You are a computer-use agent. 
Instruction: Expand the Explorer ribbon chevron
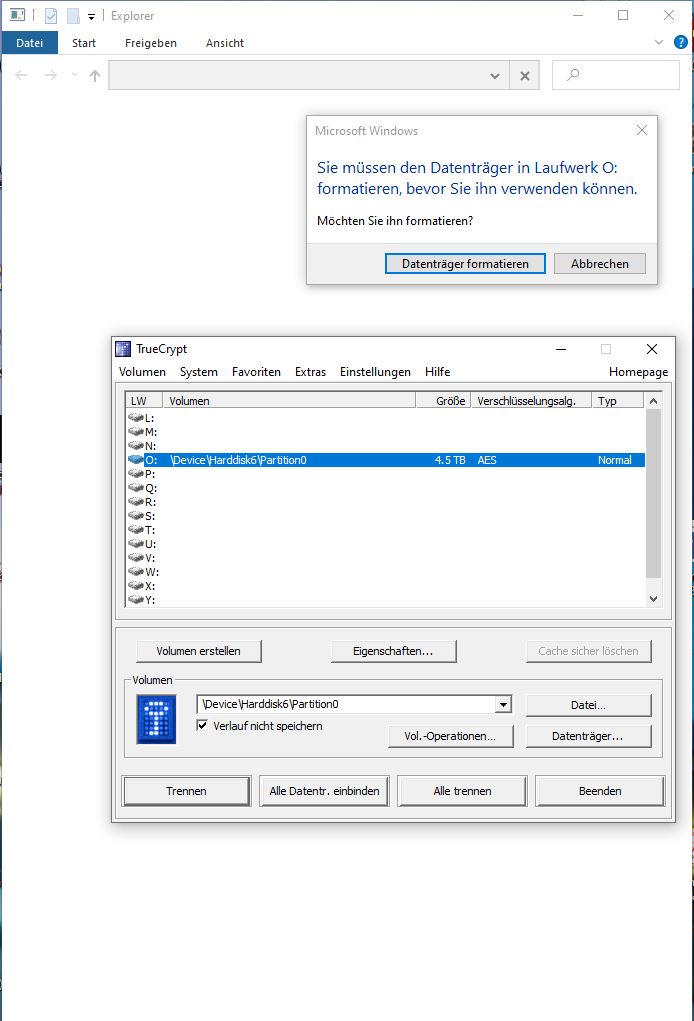(x=659, y=42)
